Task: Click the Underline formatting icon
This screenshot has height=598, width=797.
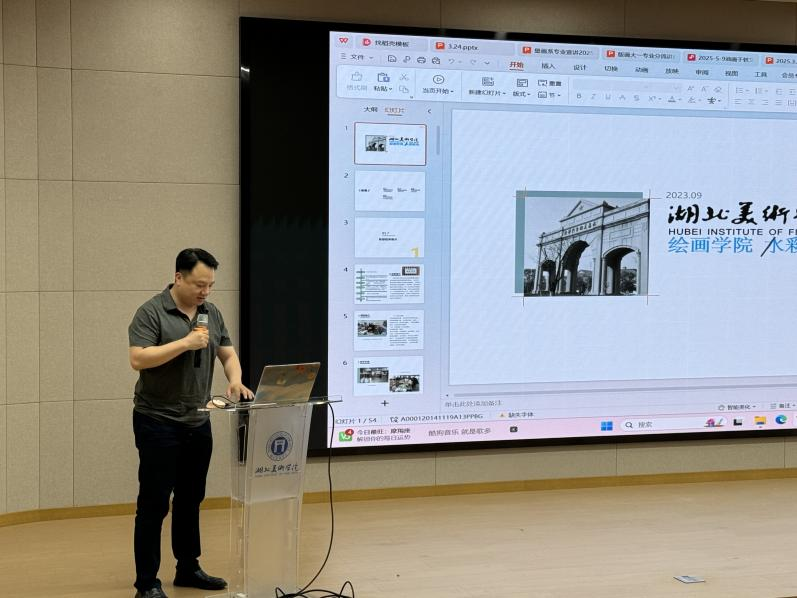Action: tap(607, 97)
